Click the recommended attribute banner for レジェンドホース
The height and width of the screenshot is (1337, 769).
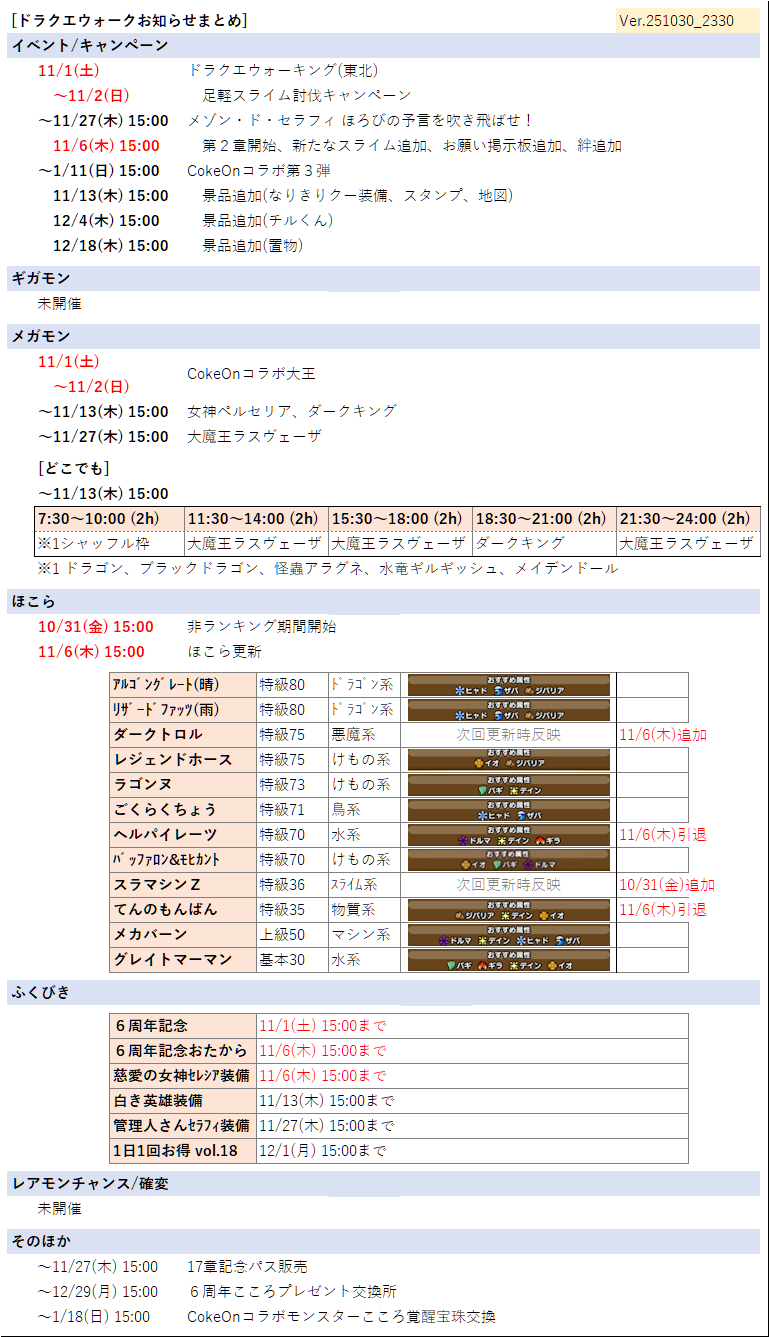click(x=508, y=760)
